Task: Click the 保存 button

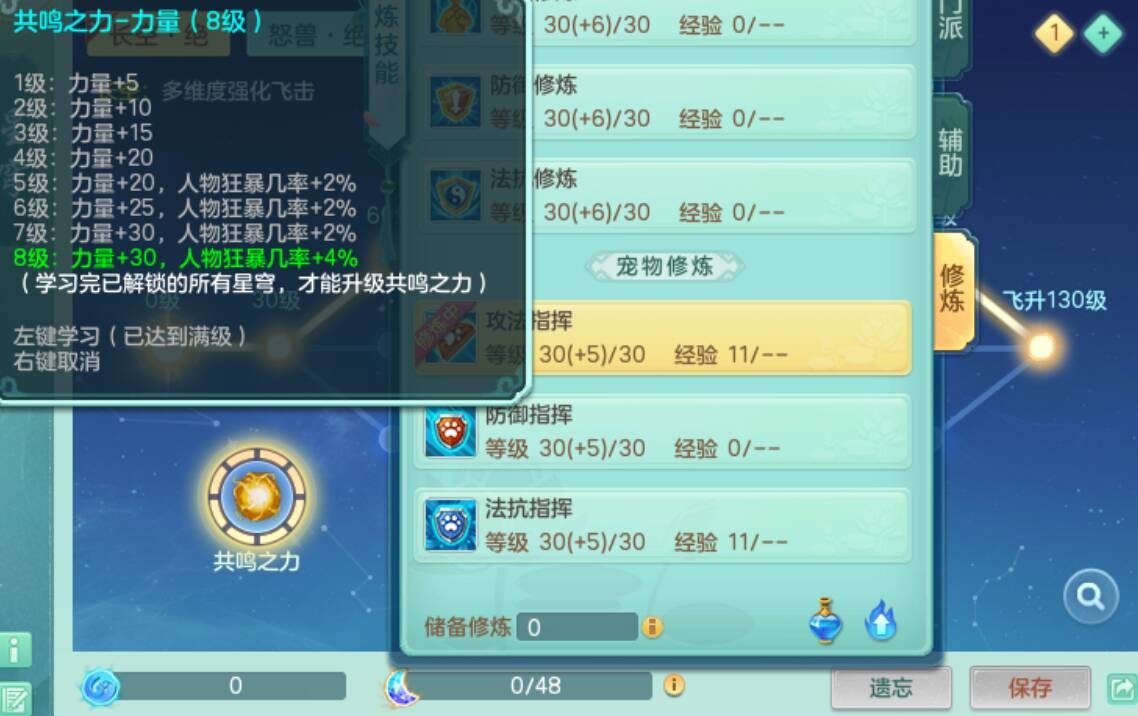Action: point(1030,688)
